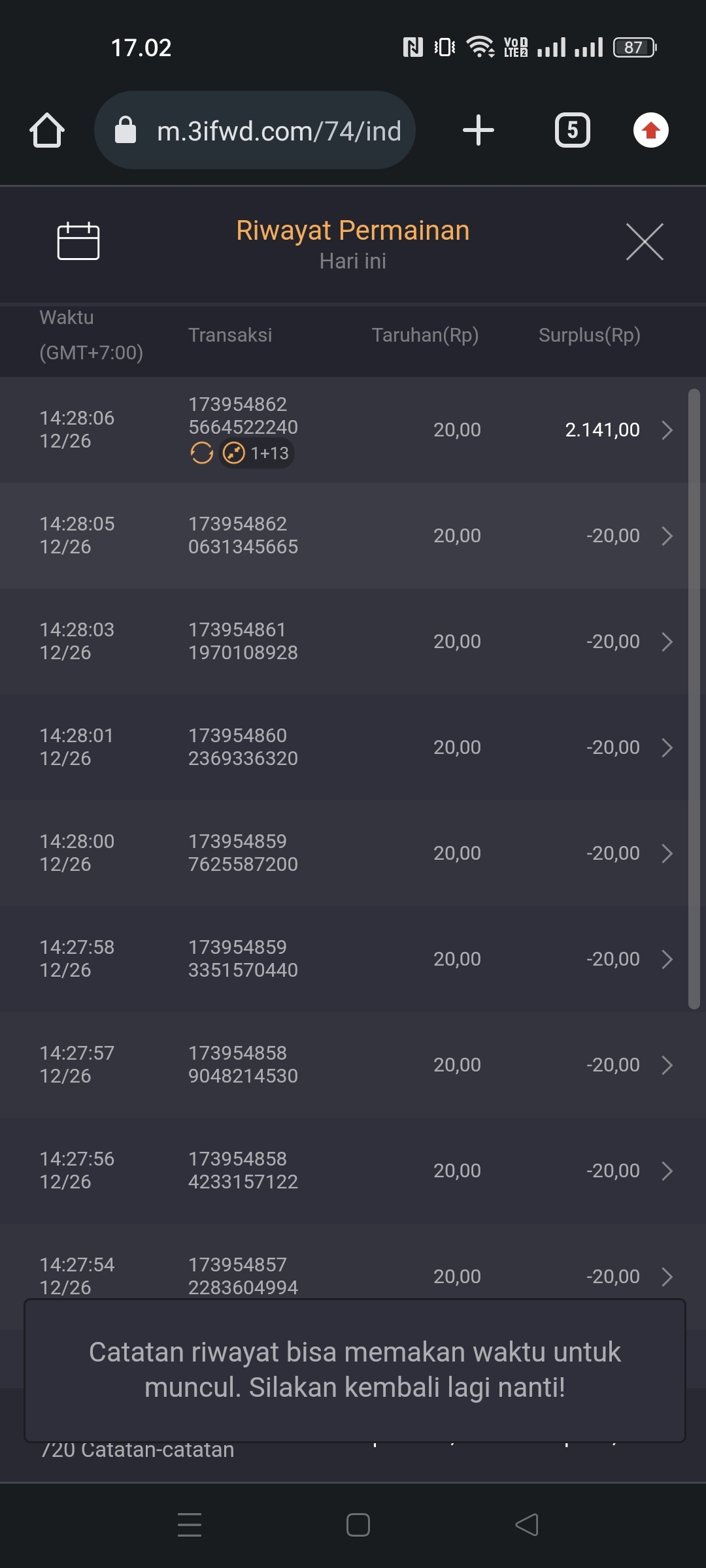
Task: Tap the browser home icon
Action: 47,130
